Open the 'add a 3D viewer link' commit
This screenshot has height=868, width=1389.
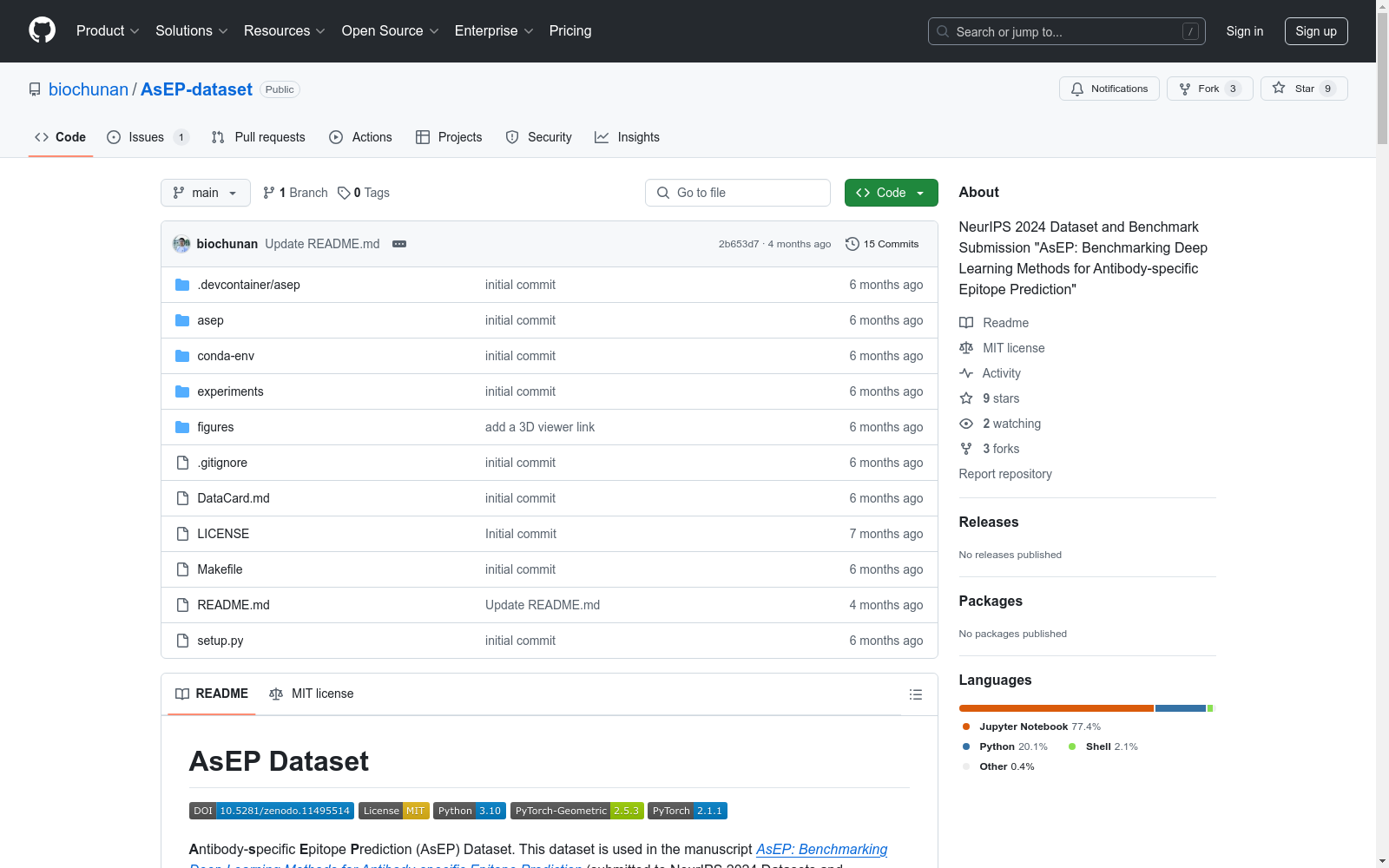click(x=540, y=427)
